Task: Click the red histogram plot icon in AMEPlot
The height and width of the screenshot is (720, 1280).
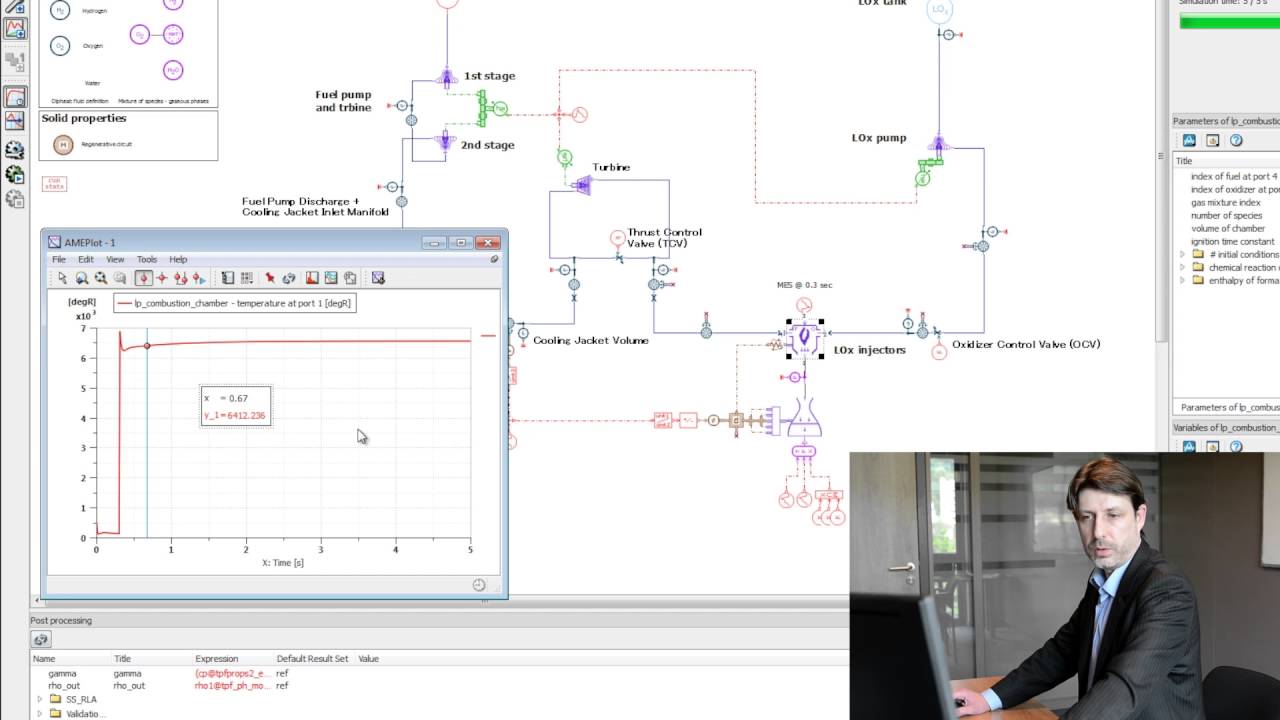Action: pos(312,278)
